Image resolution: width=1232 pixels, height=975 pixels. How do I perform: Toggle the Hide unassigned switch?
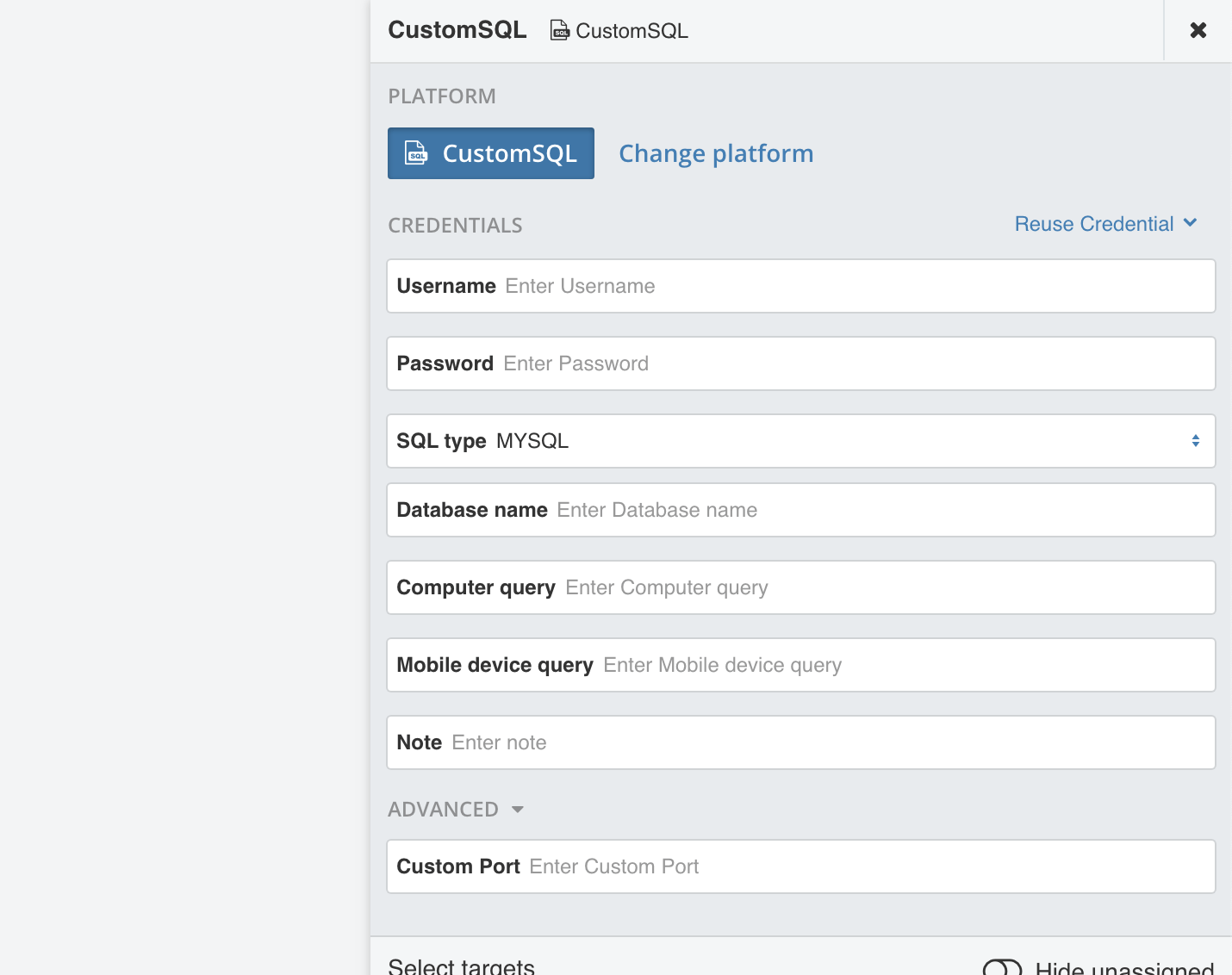(1002, 968)
